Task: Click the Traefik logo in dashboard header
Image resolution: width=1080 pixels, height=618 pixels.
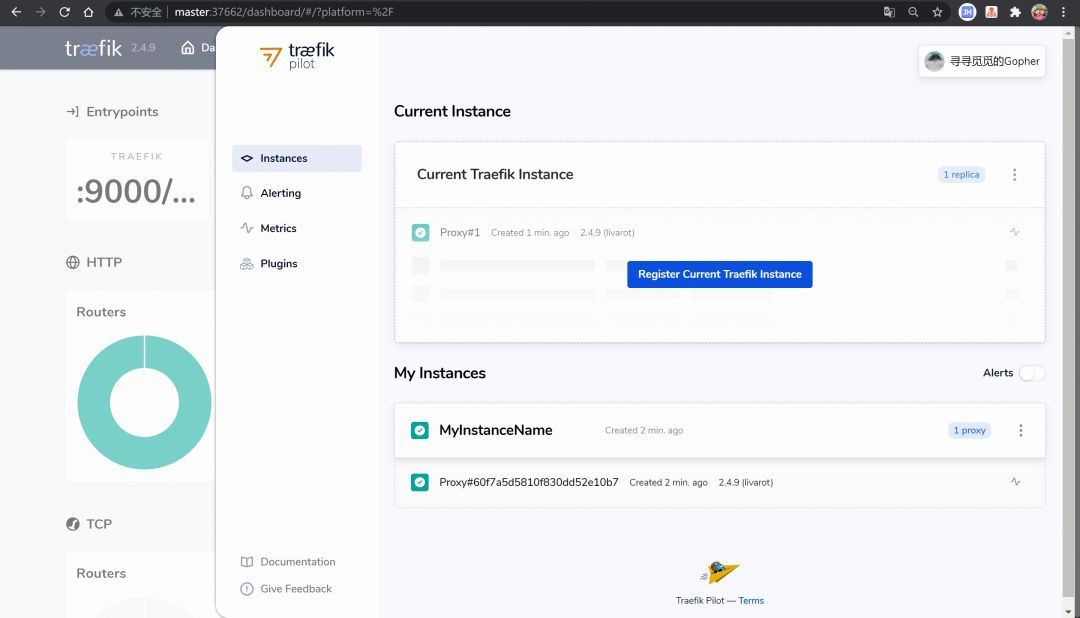Action: click(93, 48)
